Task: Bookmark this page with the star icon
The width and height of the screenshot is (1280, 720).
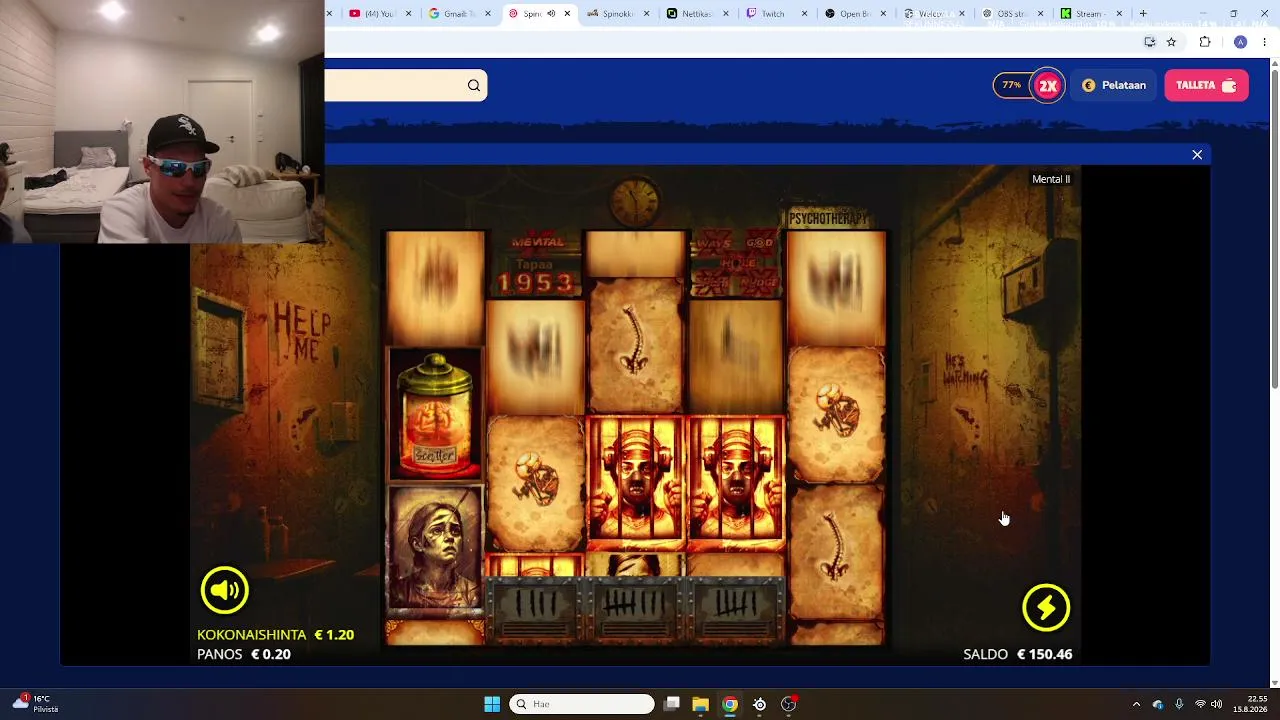Action: [1171, 42]
